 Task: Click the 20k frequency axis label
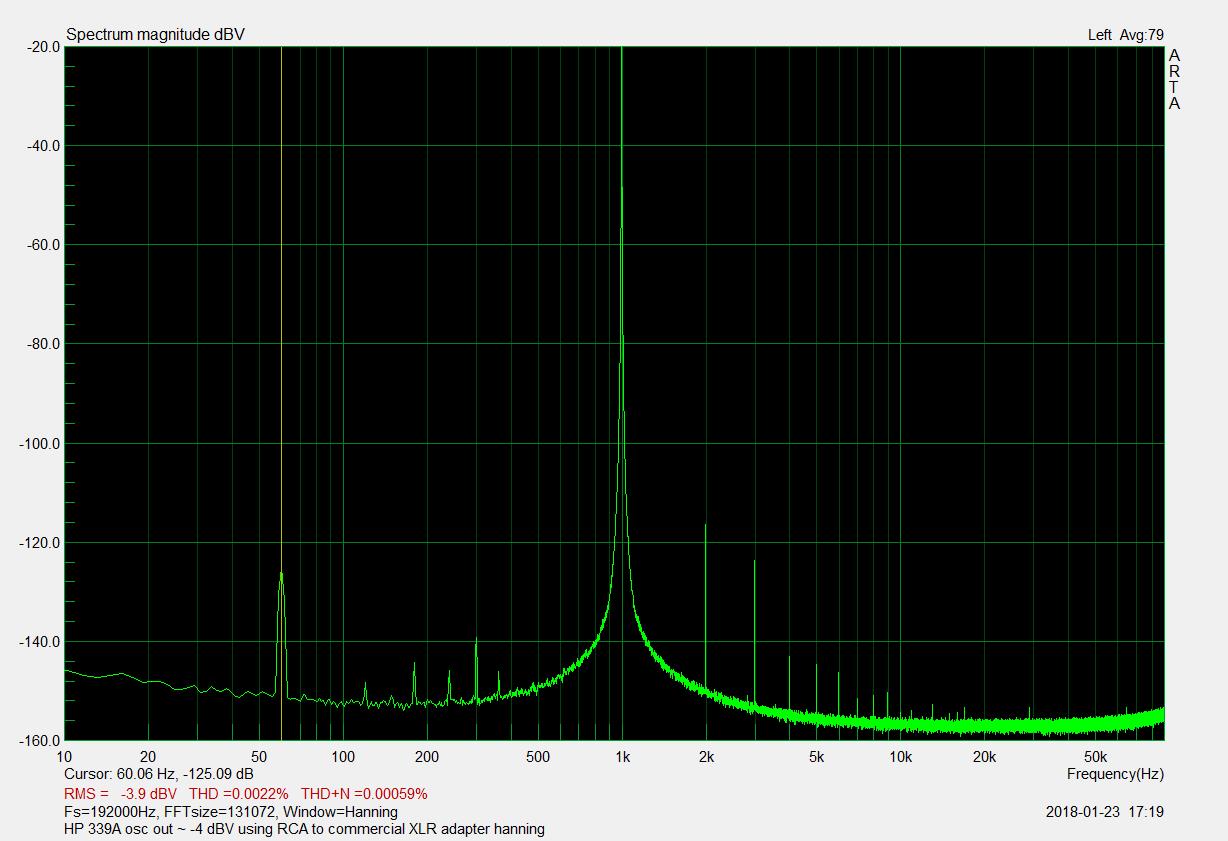pyautogui.click(x=985, y=756)
